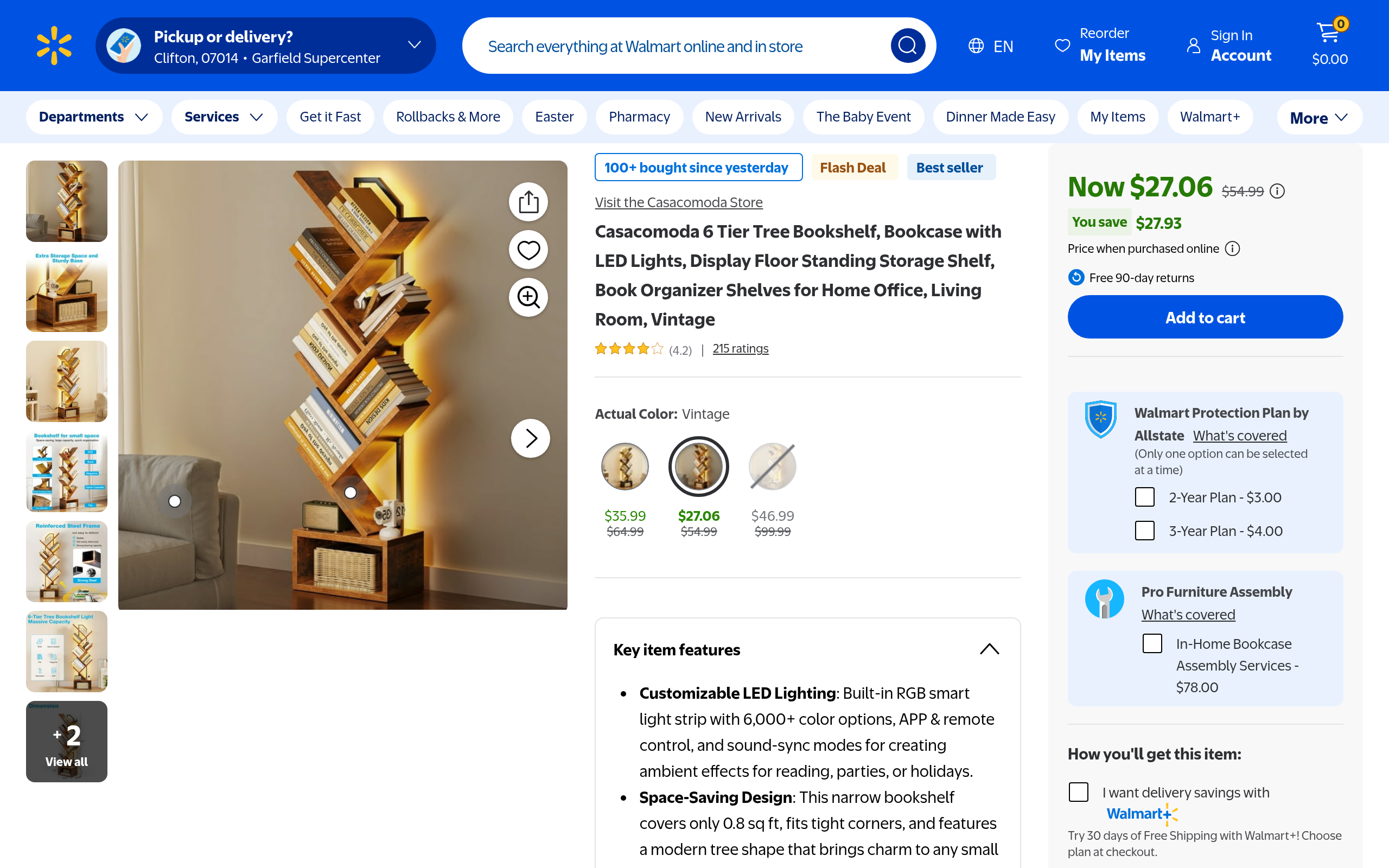The height and width of the screenshot is (868, 1389).
Task: Click the Add to cart button
Action: point(1205,317)
